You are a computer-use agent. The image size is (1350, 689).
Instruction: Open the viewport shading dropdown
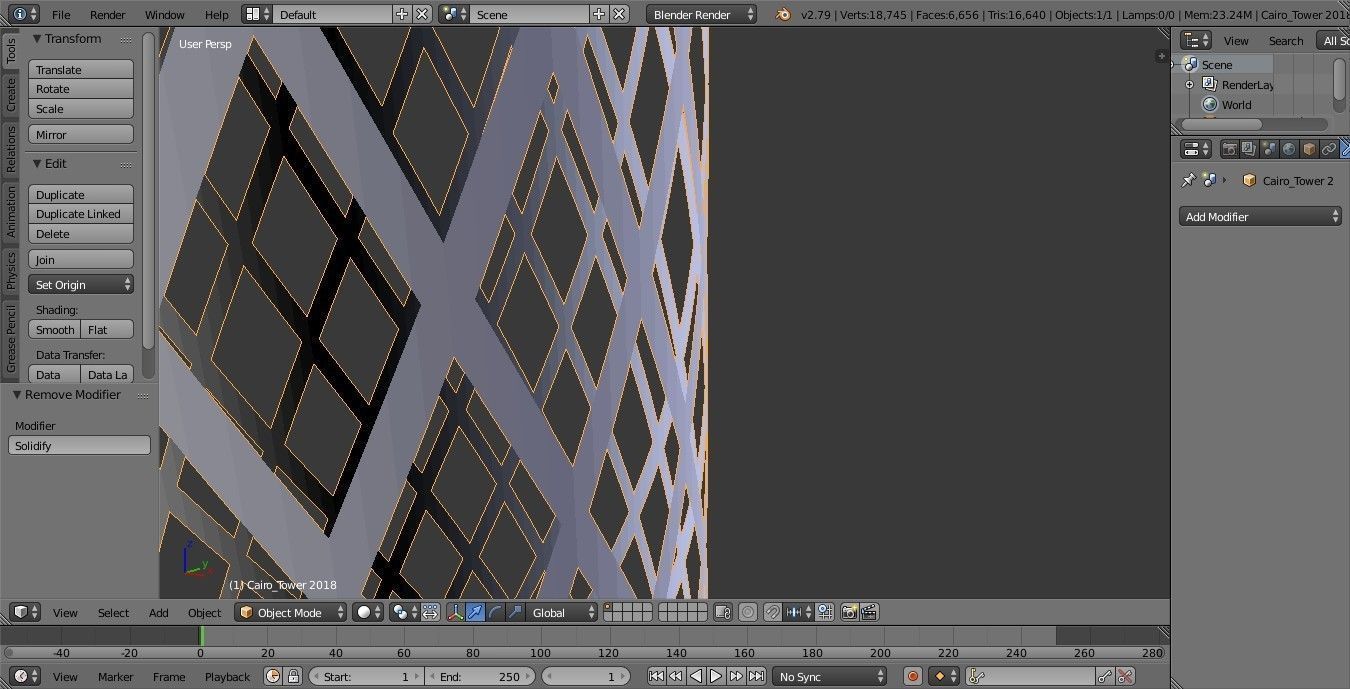point(367,612)
